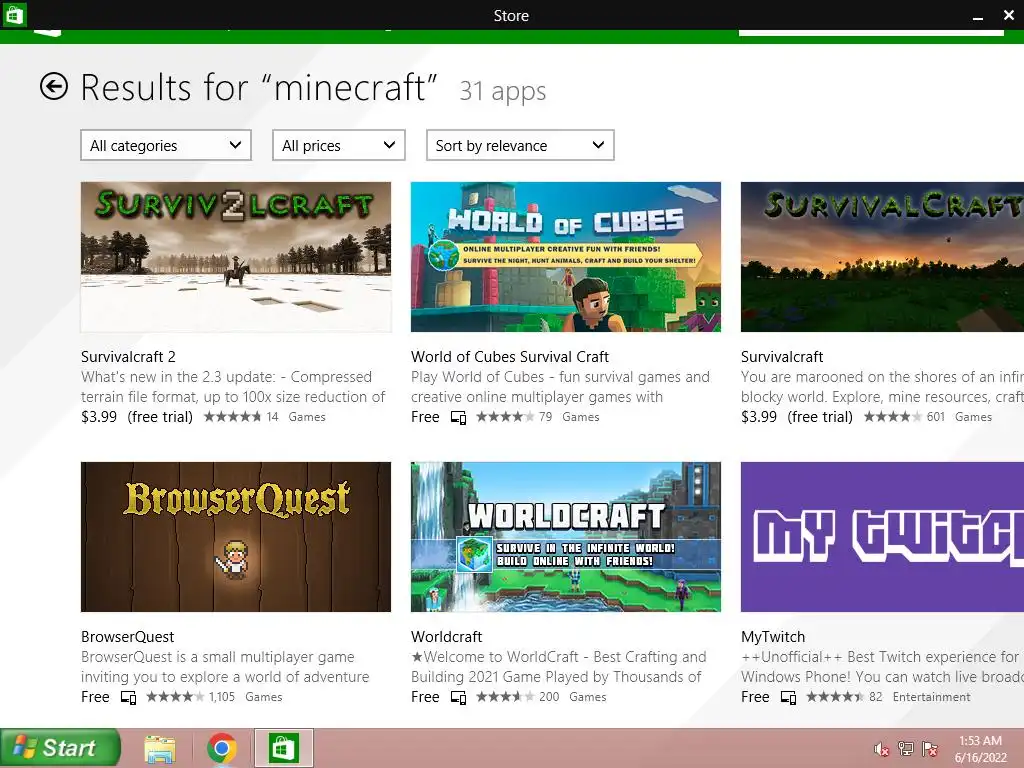
Task: Click World of Cubes star rating
Action: (x=505, y=417)
